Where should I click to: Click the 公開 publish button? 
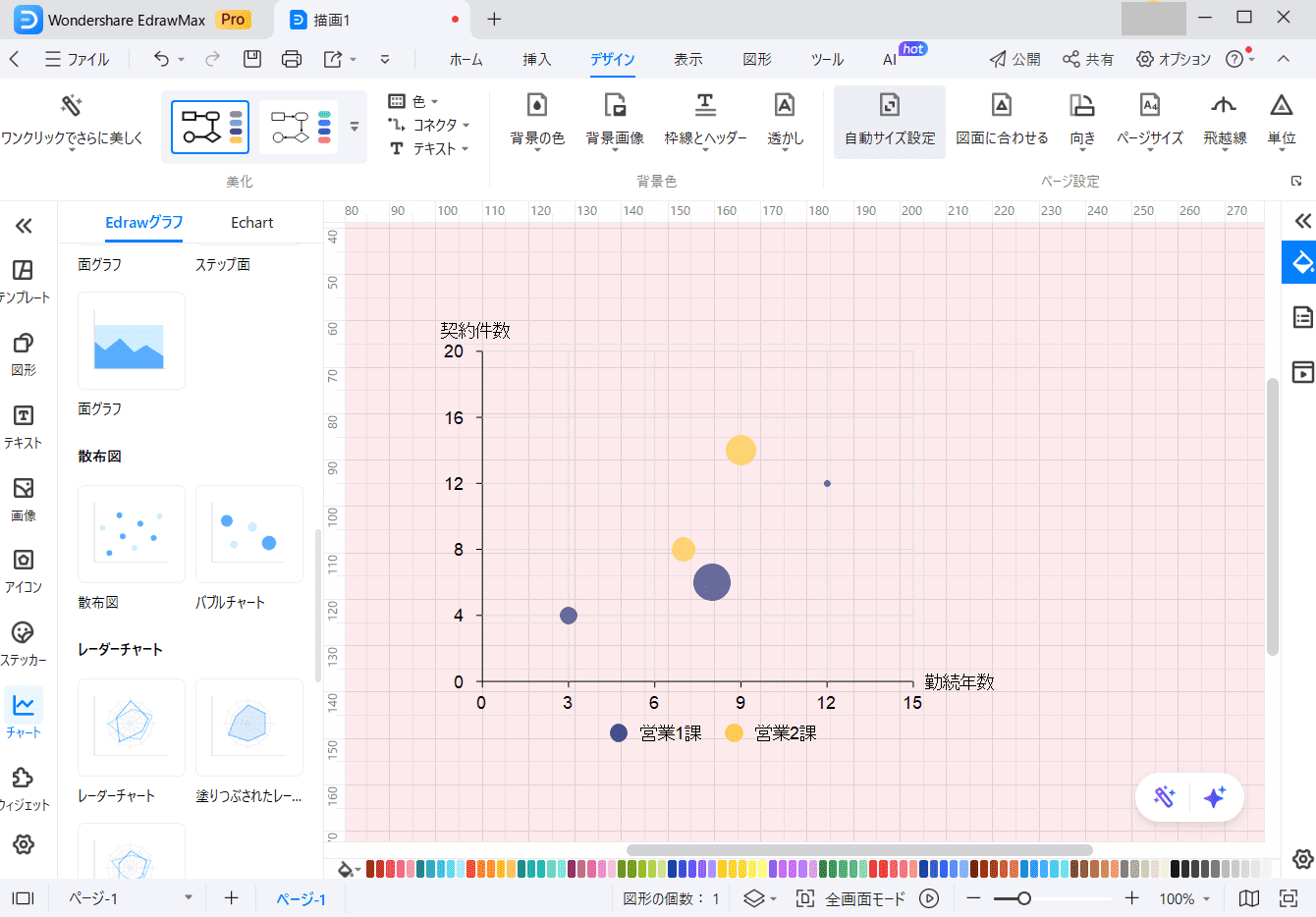1015,59
